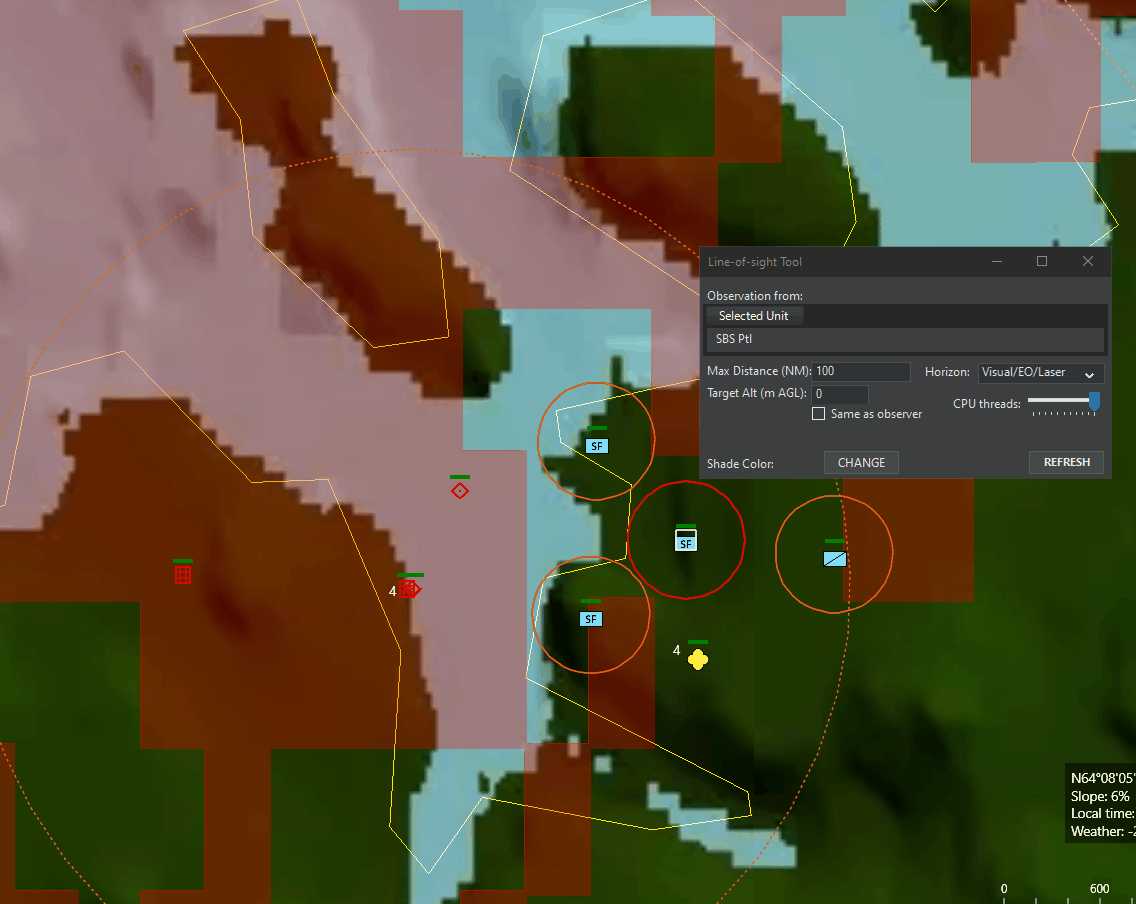Click the Max Distance (NM) input field
The image size is (1136, 904).
point(861,371)
